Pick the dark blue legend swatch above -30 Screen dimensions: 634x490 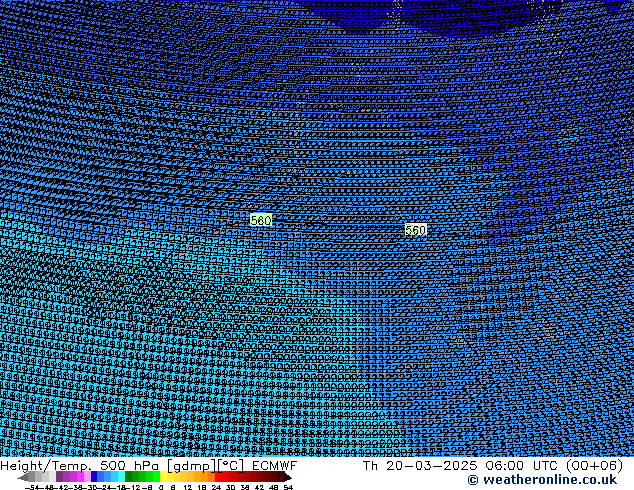click(x=94, y=477)
